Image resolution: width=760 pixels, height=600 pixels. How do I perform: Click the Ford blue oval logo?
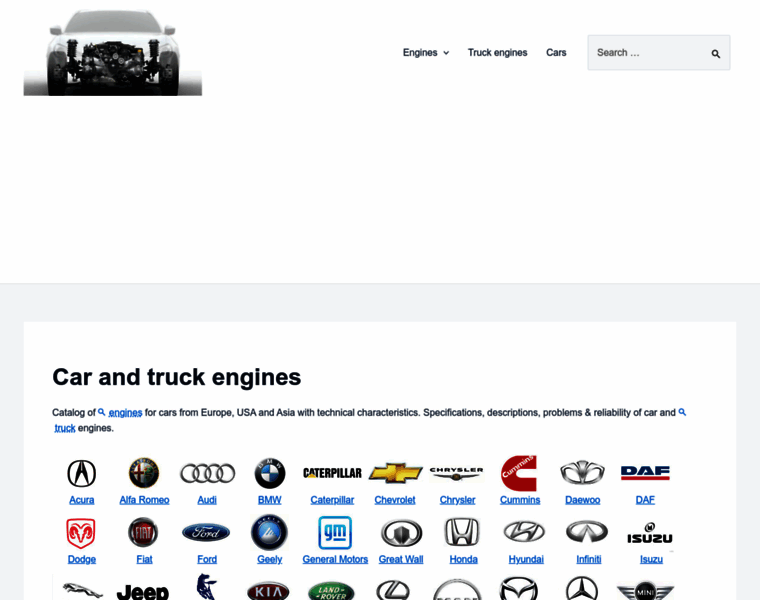[x=206, y=533]
